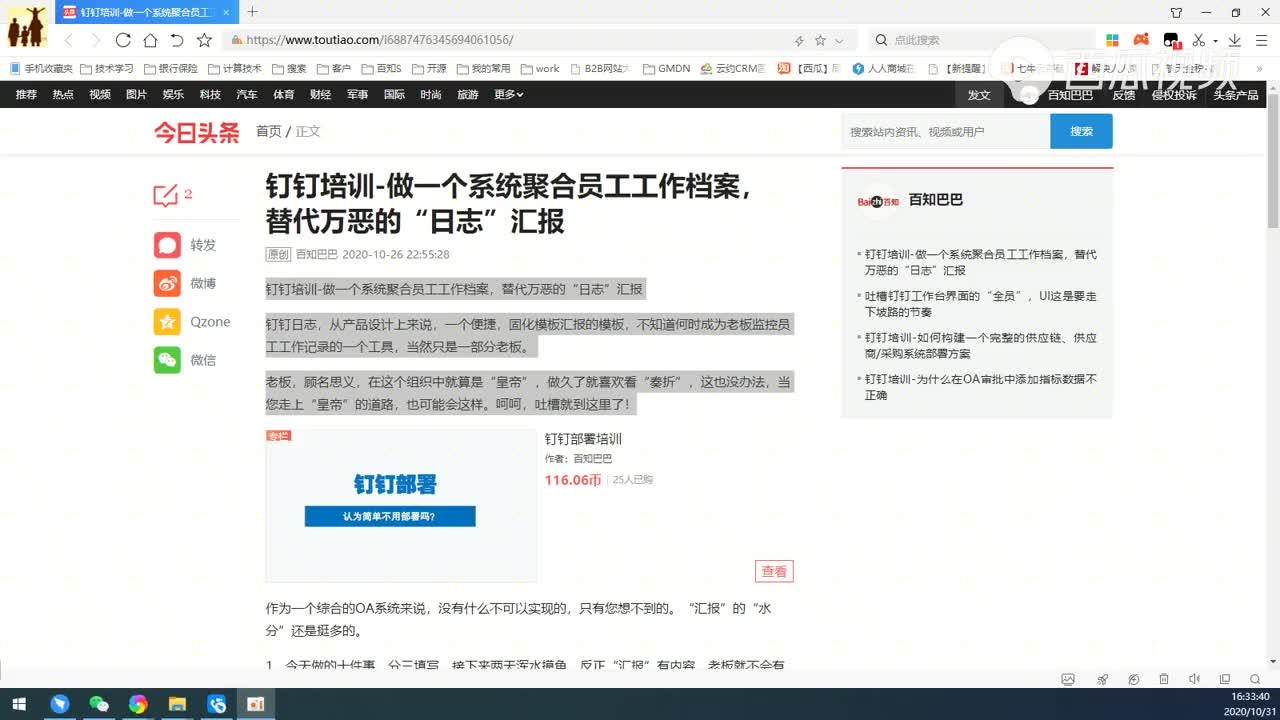The image size is (1280, 720).
Task: Open the red game controller extension icon
Action: pos(1141,40)
